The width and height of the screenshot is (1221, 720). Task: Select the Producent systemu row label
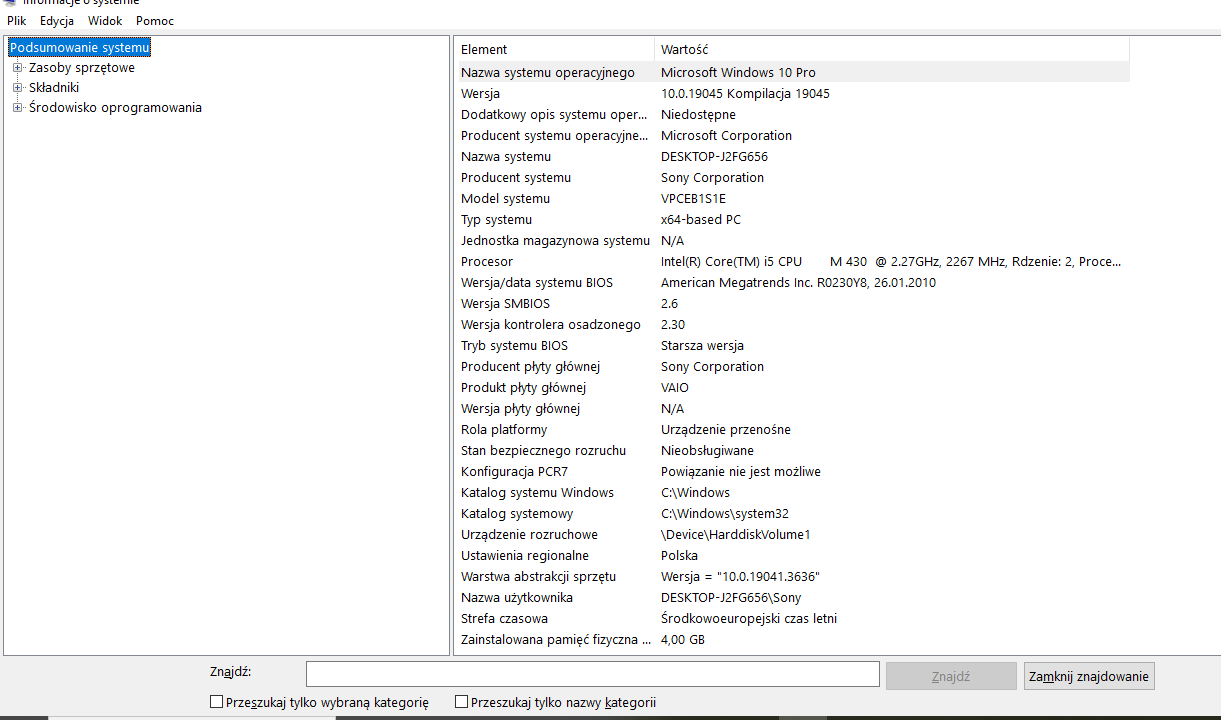(516, 177)
